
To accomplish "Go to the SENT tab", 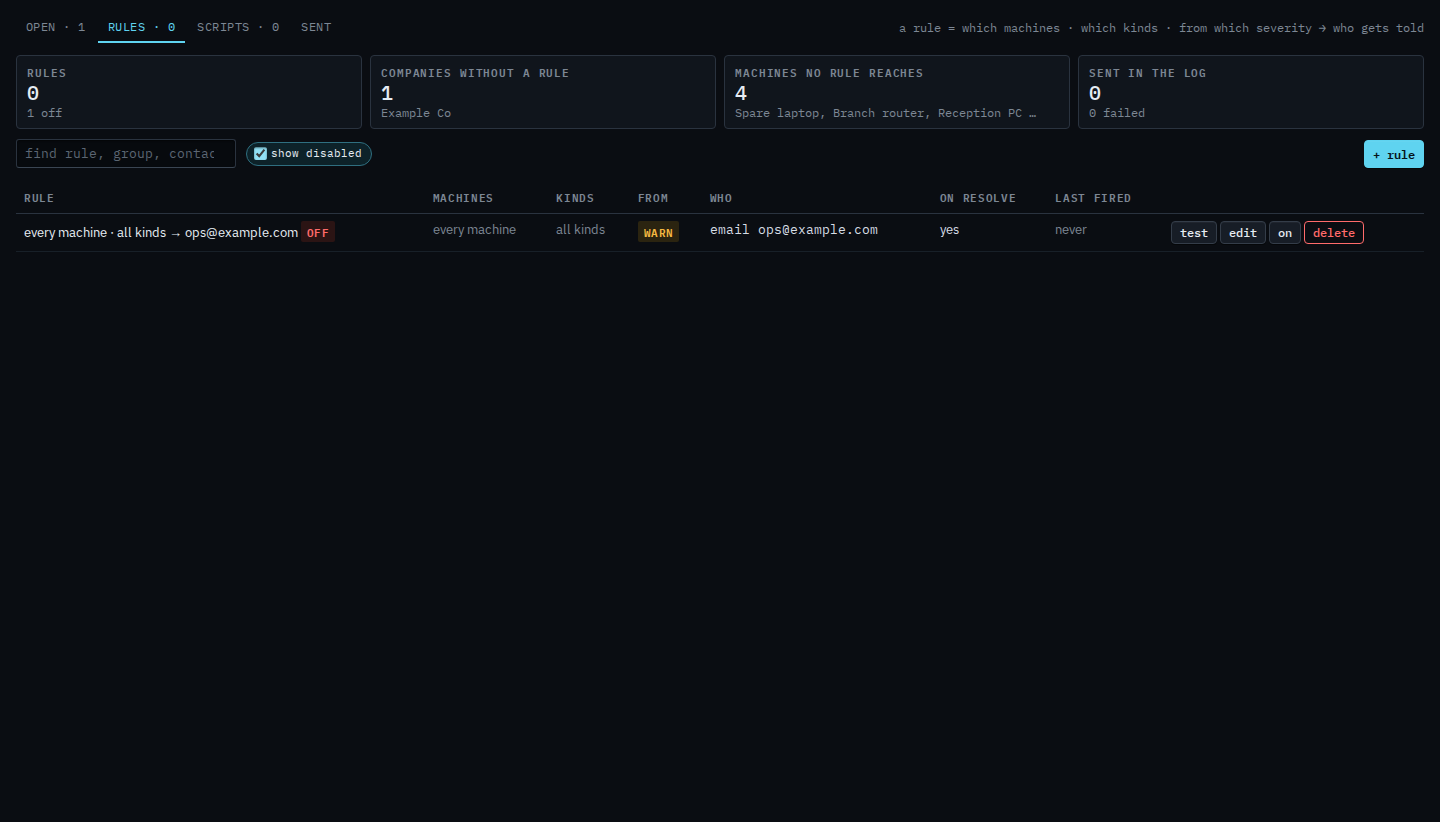I will pyautogui.click(x=316, y=27).
